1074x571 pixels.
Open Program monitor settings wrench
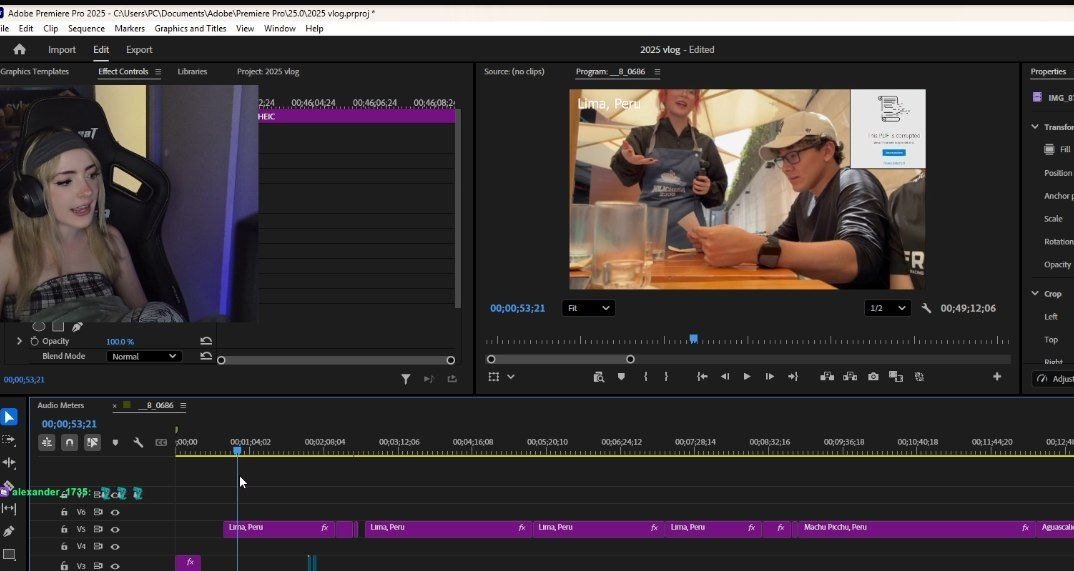[927, 308]
